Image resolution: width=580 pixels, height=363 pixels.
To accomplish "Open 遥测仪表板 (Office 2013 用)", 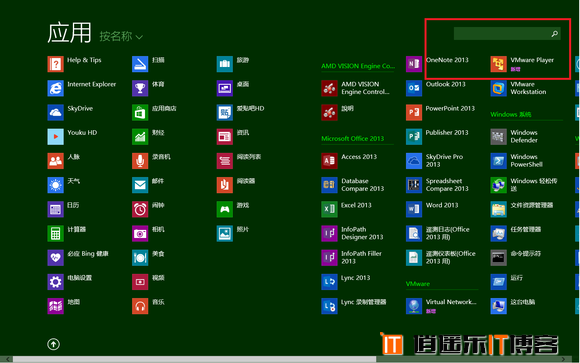I will coord(441,258).
